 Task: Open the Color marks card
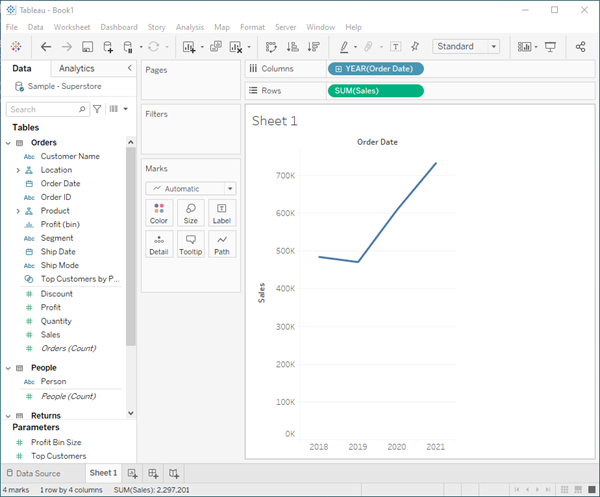(x=158, y=212)
